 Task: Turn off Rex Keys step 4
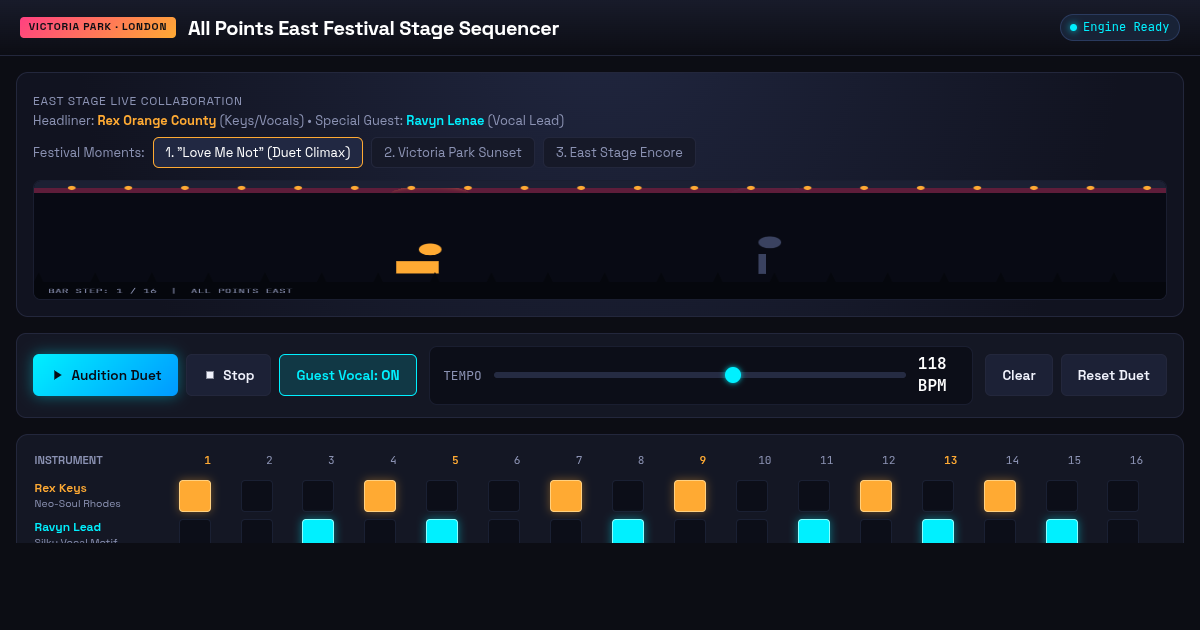[x=380, y=496]
